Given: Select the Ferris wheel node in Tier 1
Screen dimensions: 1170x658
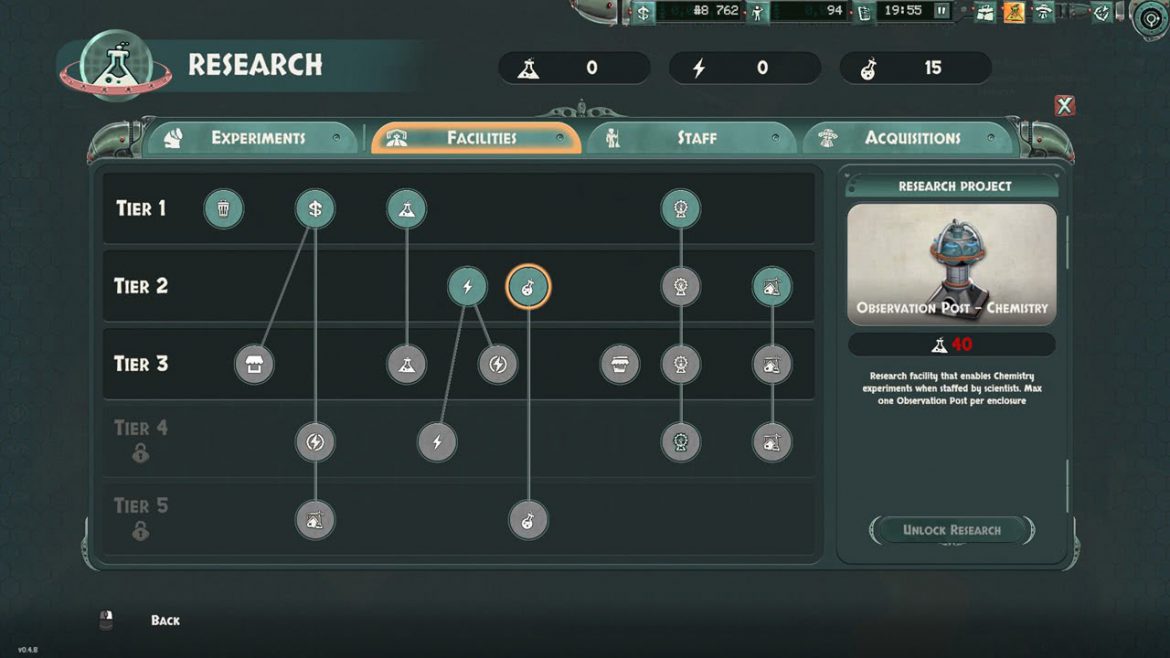Looking at the screenshot, I should click(680, 209).
